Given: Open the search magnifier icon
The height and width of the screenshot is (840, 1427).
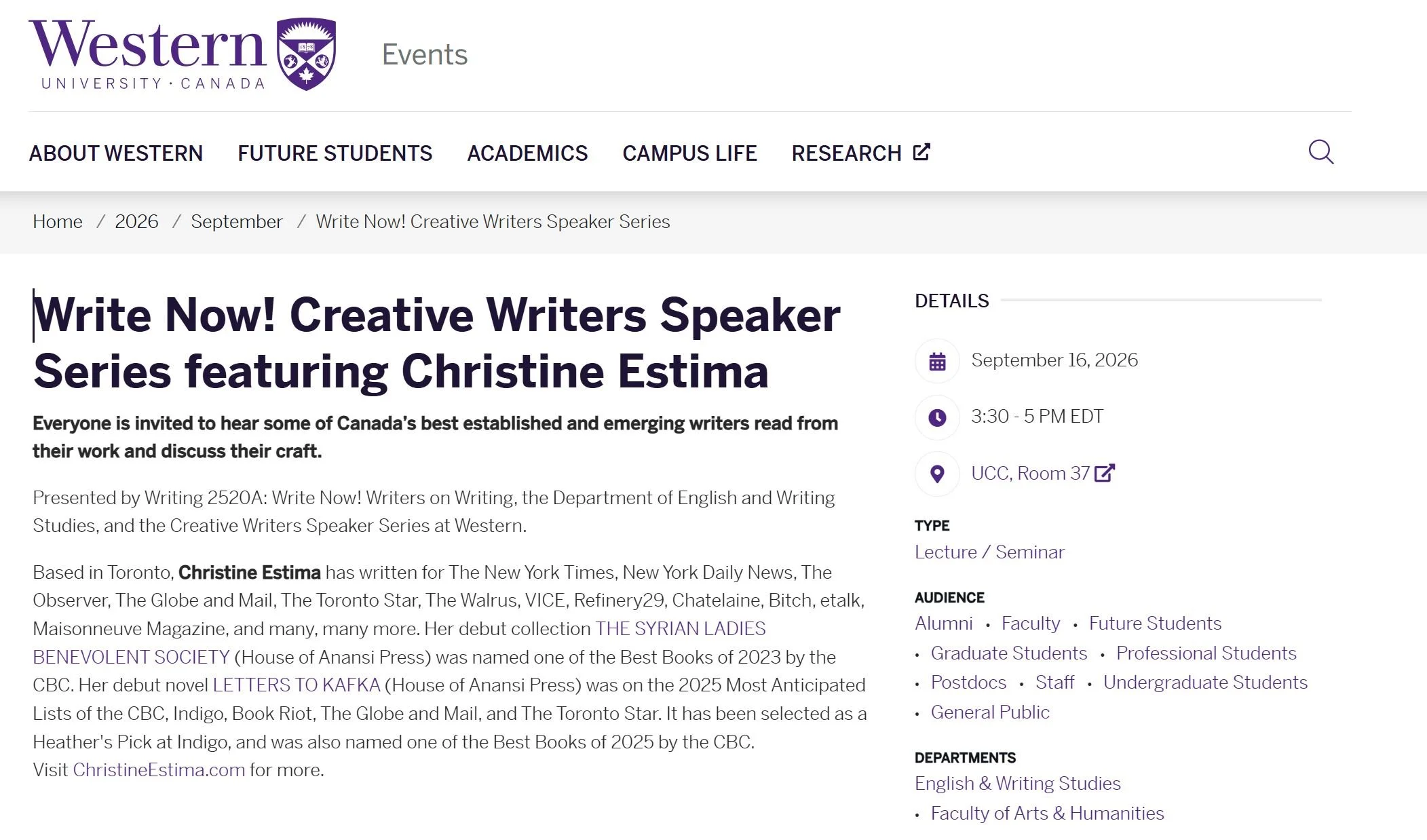Looking at the screenshot, I should (1320, 152).
